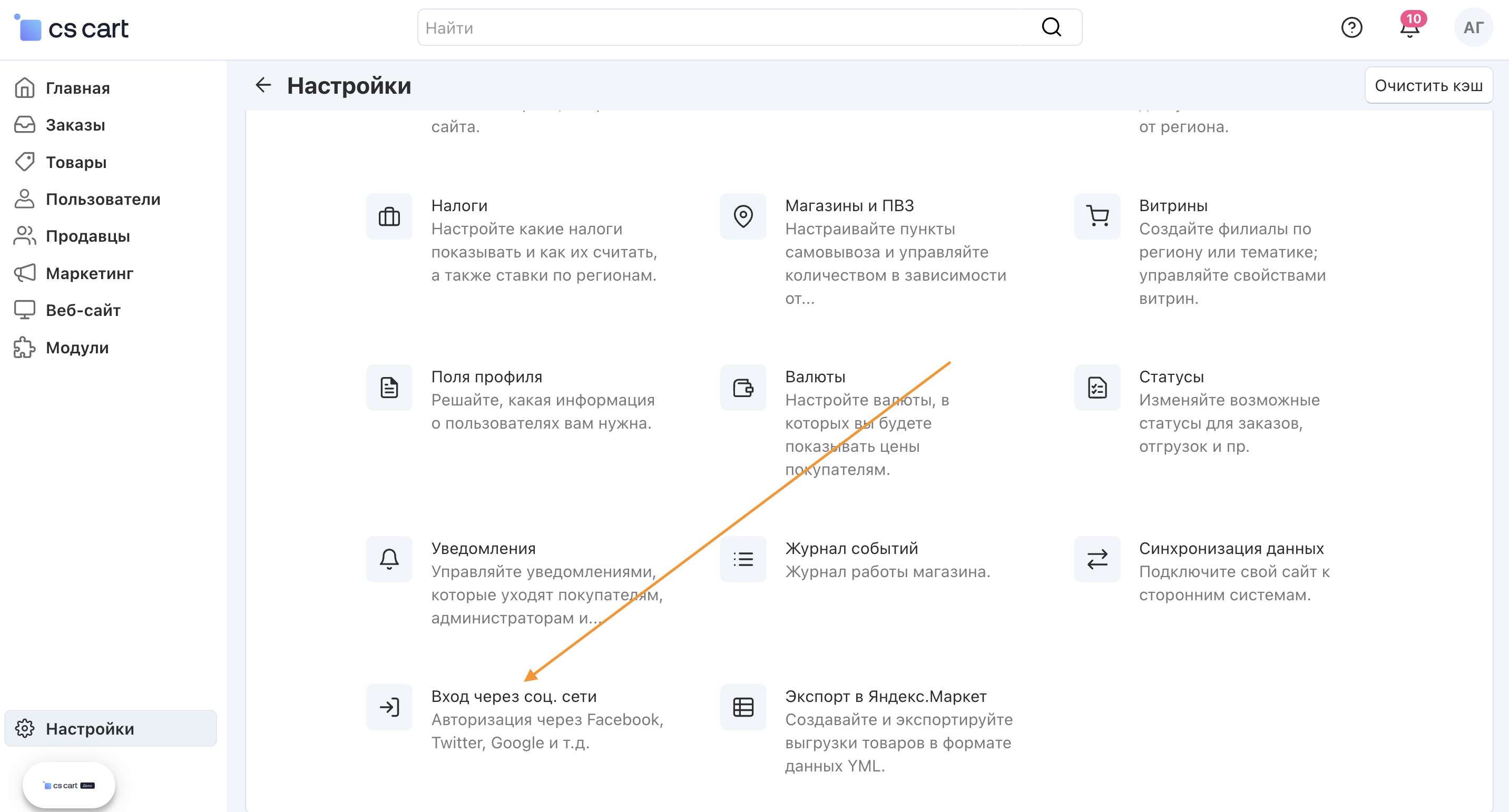
Task: Click the cs cart demo widget thumbnail
Action: pyautogui.click(x=68, y=785)
